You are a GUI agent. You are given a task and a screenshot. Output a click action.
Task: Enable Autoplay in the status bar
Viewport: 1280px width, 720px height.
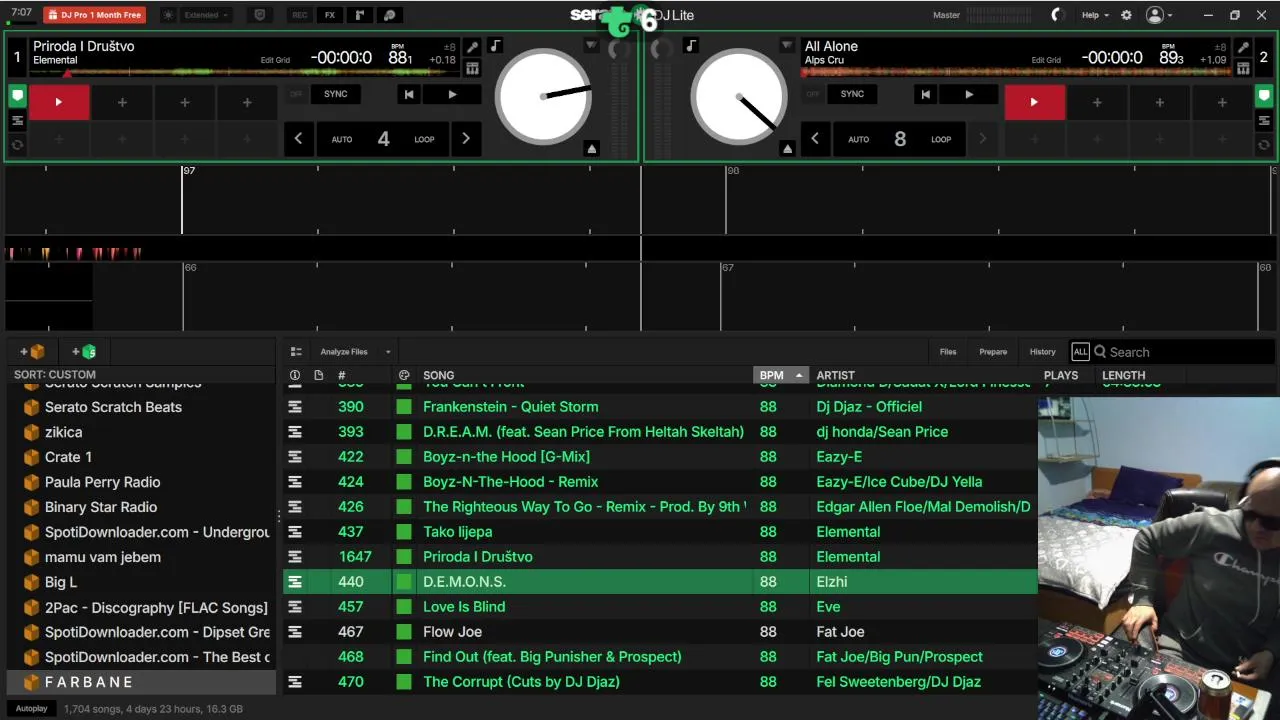31,708
